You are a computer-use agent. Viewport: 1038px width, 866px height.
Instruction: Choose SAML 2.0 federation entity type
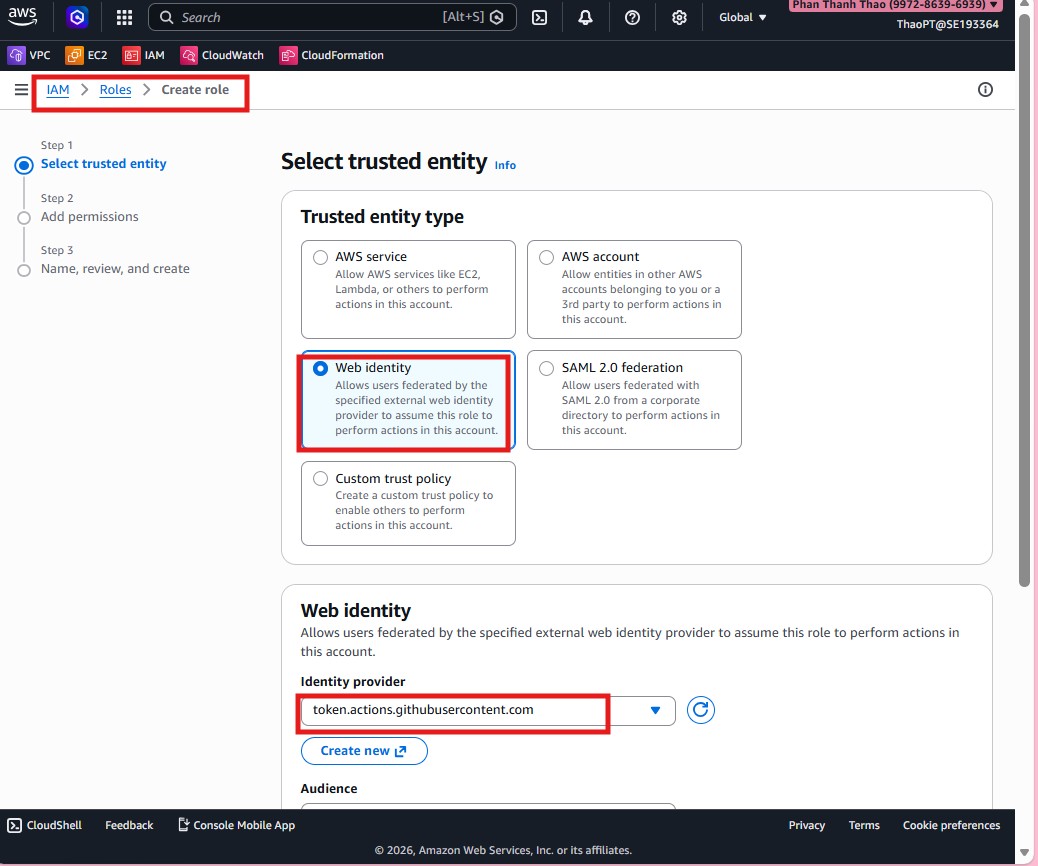547,368
